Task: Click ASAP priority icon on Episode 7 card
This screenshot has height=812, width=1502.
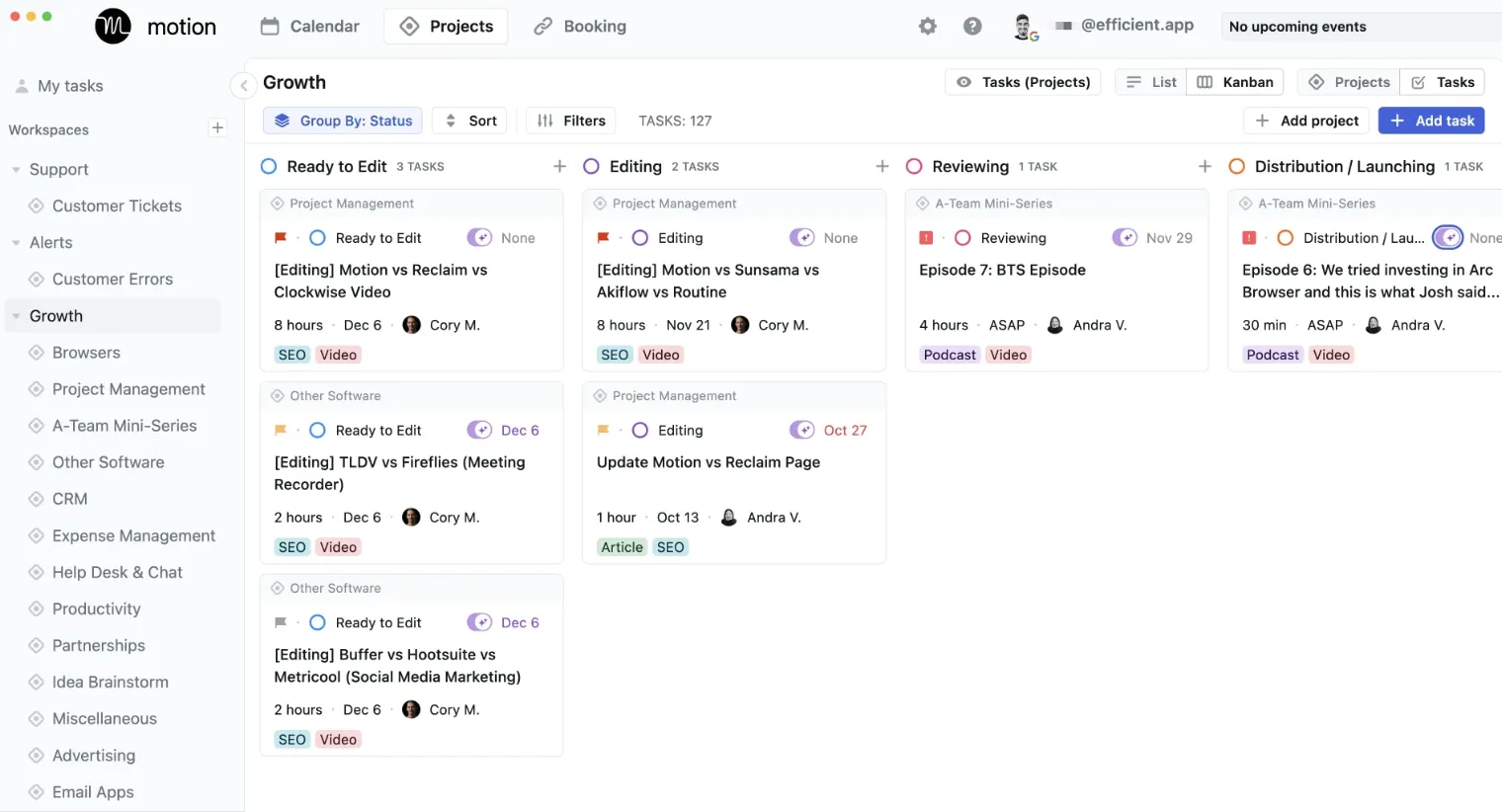Action: click(x=926, y=238)
